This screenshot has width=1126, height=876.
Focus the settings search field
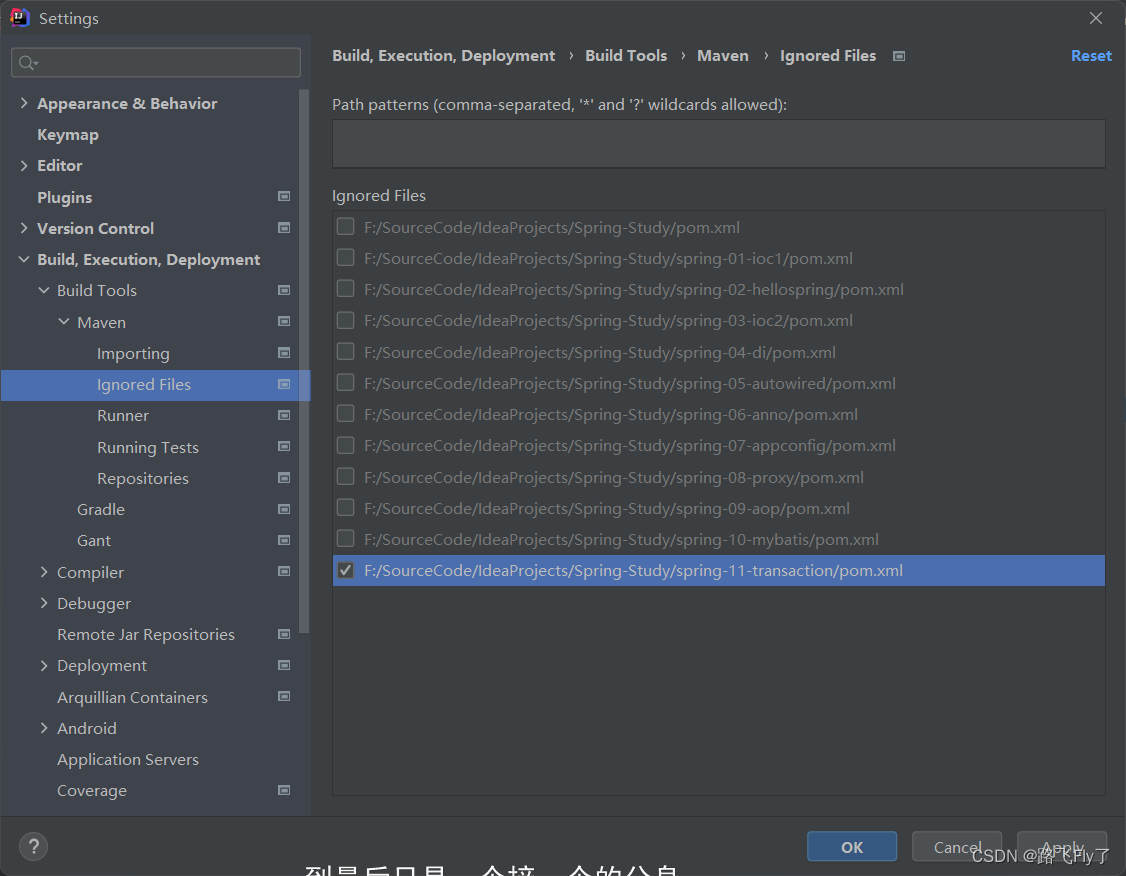[156, 63]
